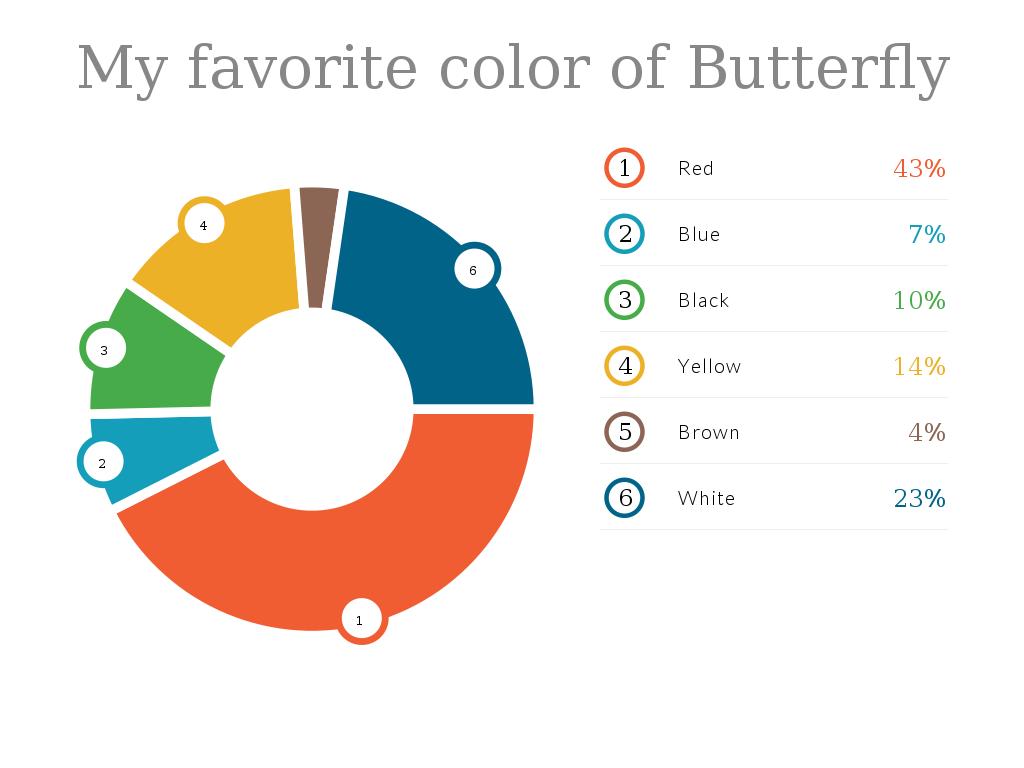Click the "Red" legend label
Screen dimensions: 1024x768
click(696, 168)
